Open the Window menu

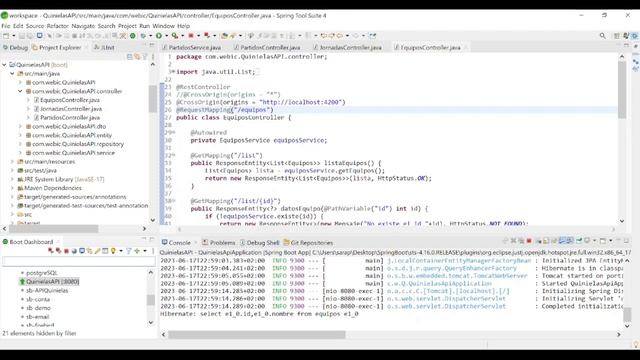point(163,26)
